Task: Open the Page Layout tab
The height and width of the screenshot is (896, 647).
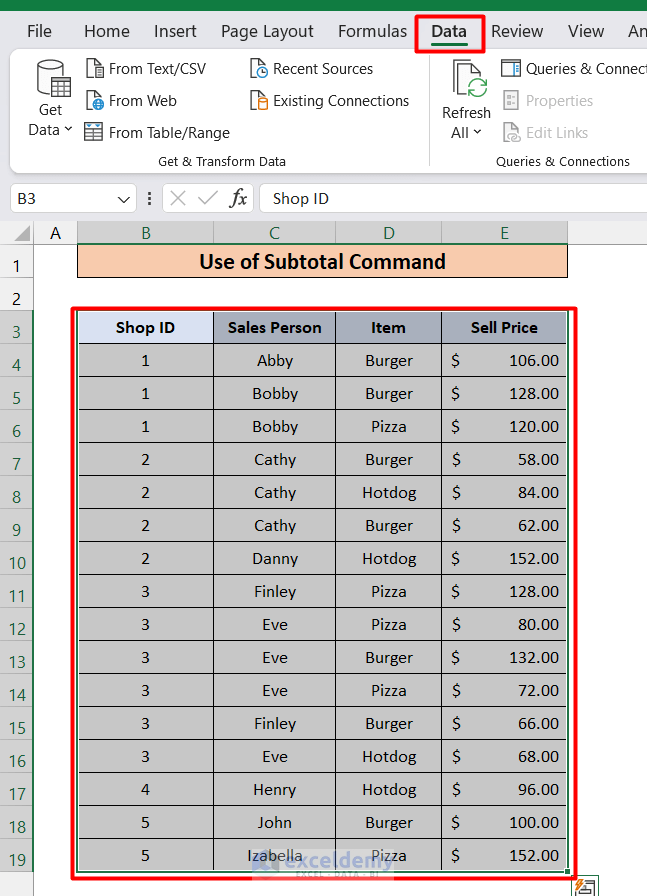Action: 267,32
